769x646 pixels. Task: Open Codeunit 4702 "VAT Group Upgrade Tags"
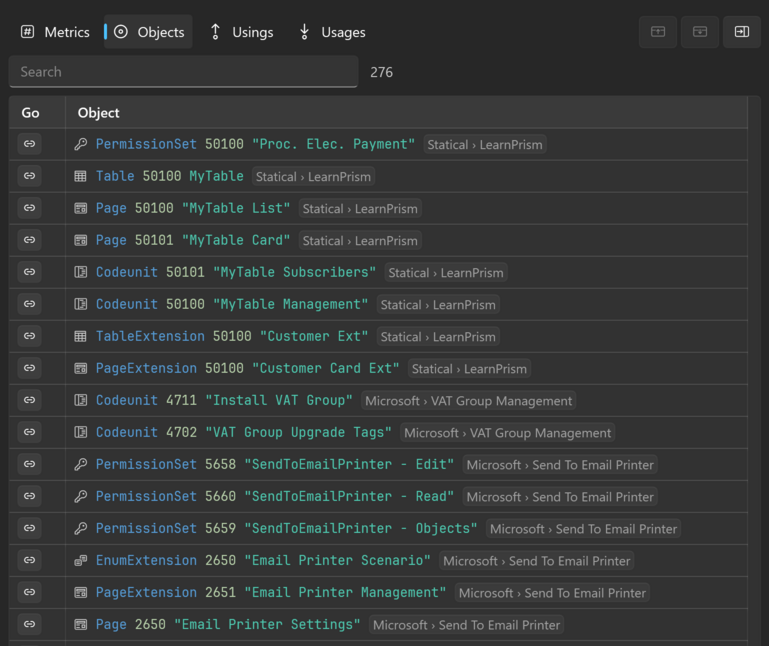point(244,433)
